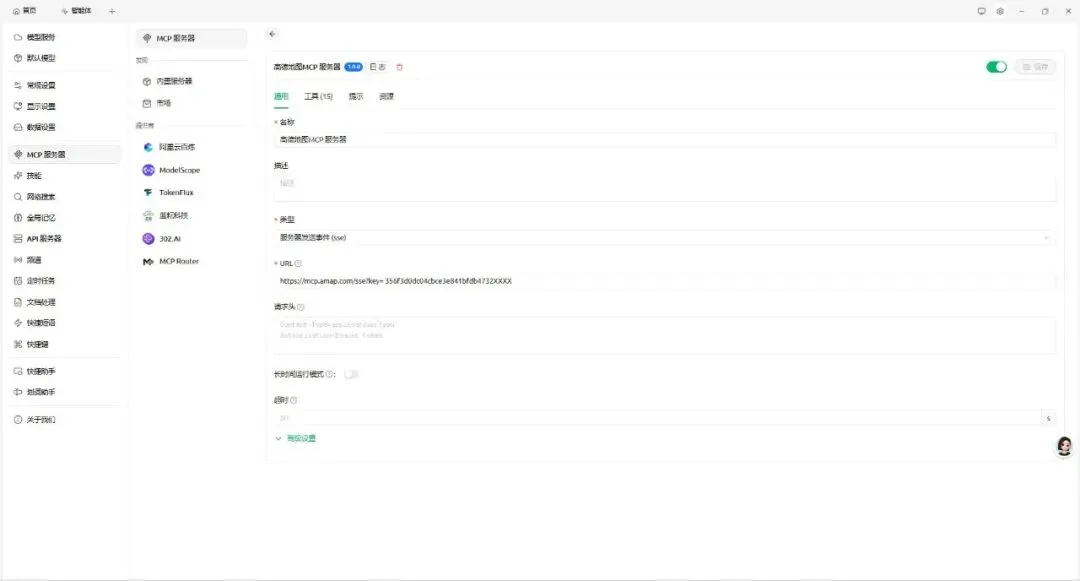Go back with the left arrow icon
Image resolution: width=1080 pixels, height=581 pixels.
point(272,34)
